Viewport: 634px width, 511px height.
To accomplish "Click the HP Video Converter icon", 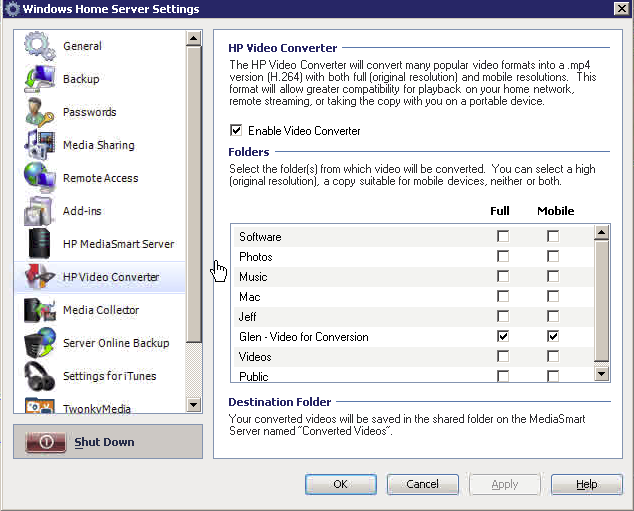I will (39, 277).
